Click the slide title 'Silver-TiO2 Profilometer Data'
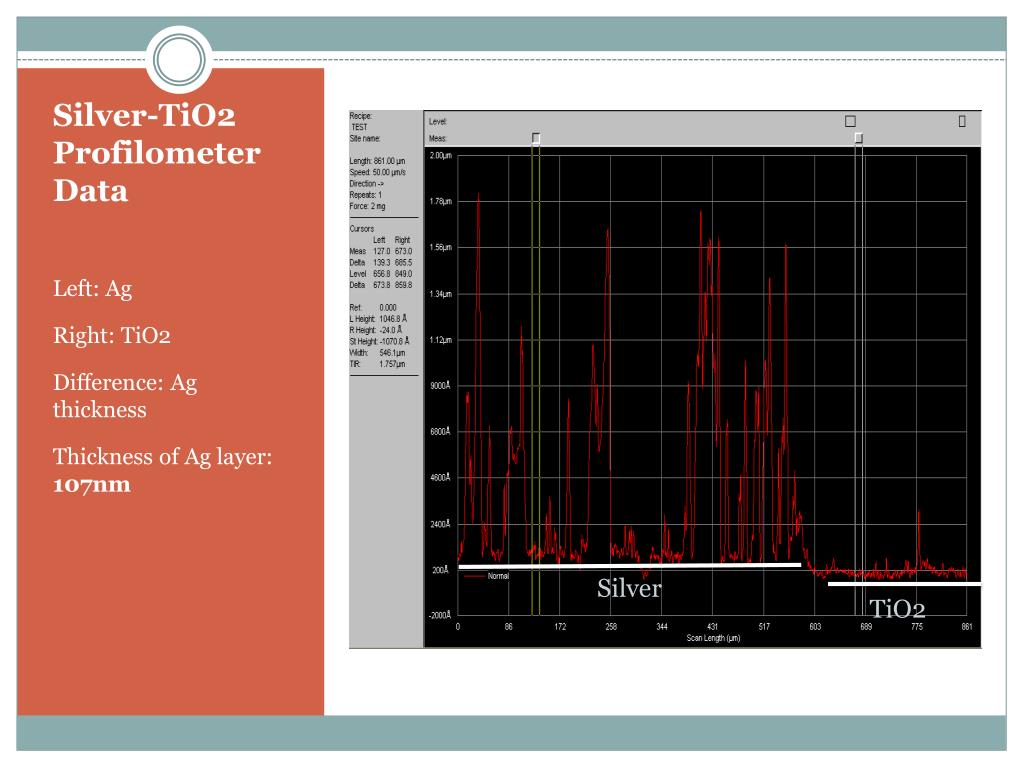The image size is (1024, 768). (x=157, y=153)
